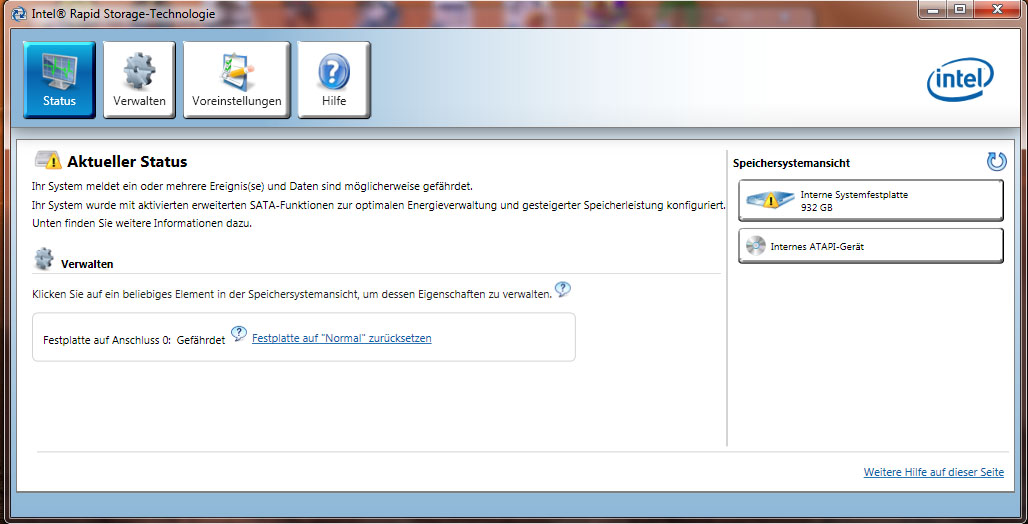Open 'Weitere Hilfe auf dieser Seite' link

click(934, 472)
